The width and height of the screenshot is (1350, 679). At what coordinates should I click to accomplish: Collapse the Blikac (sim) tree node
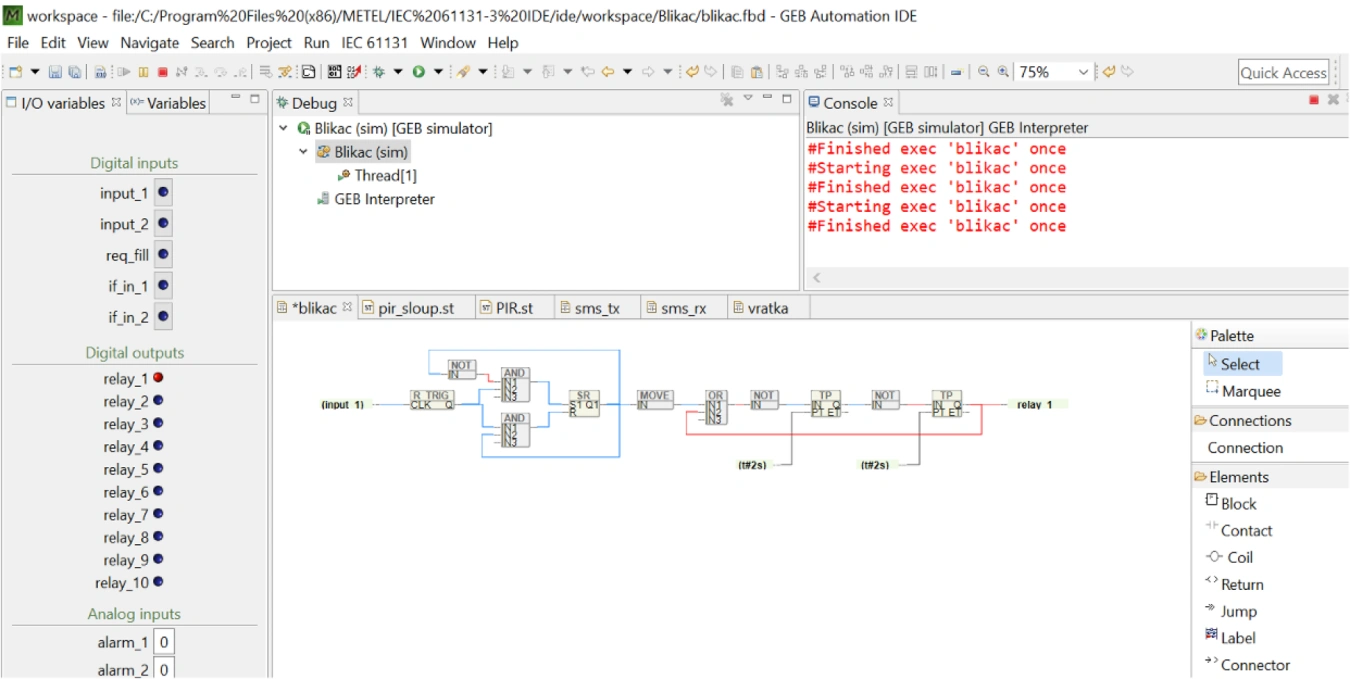pos(304,152)
